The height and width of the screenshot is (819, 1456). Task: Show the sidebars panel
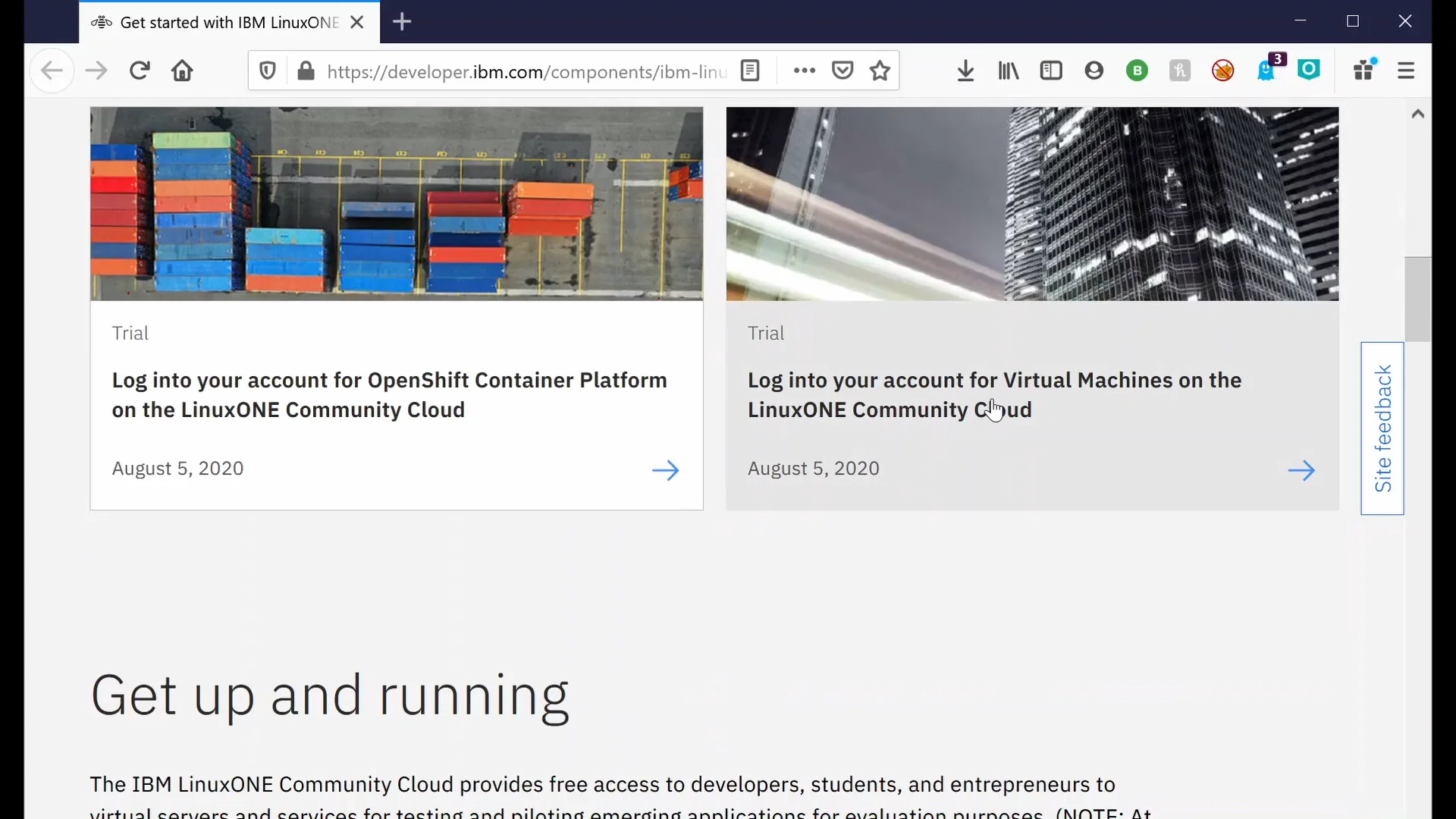(1051, 71)
